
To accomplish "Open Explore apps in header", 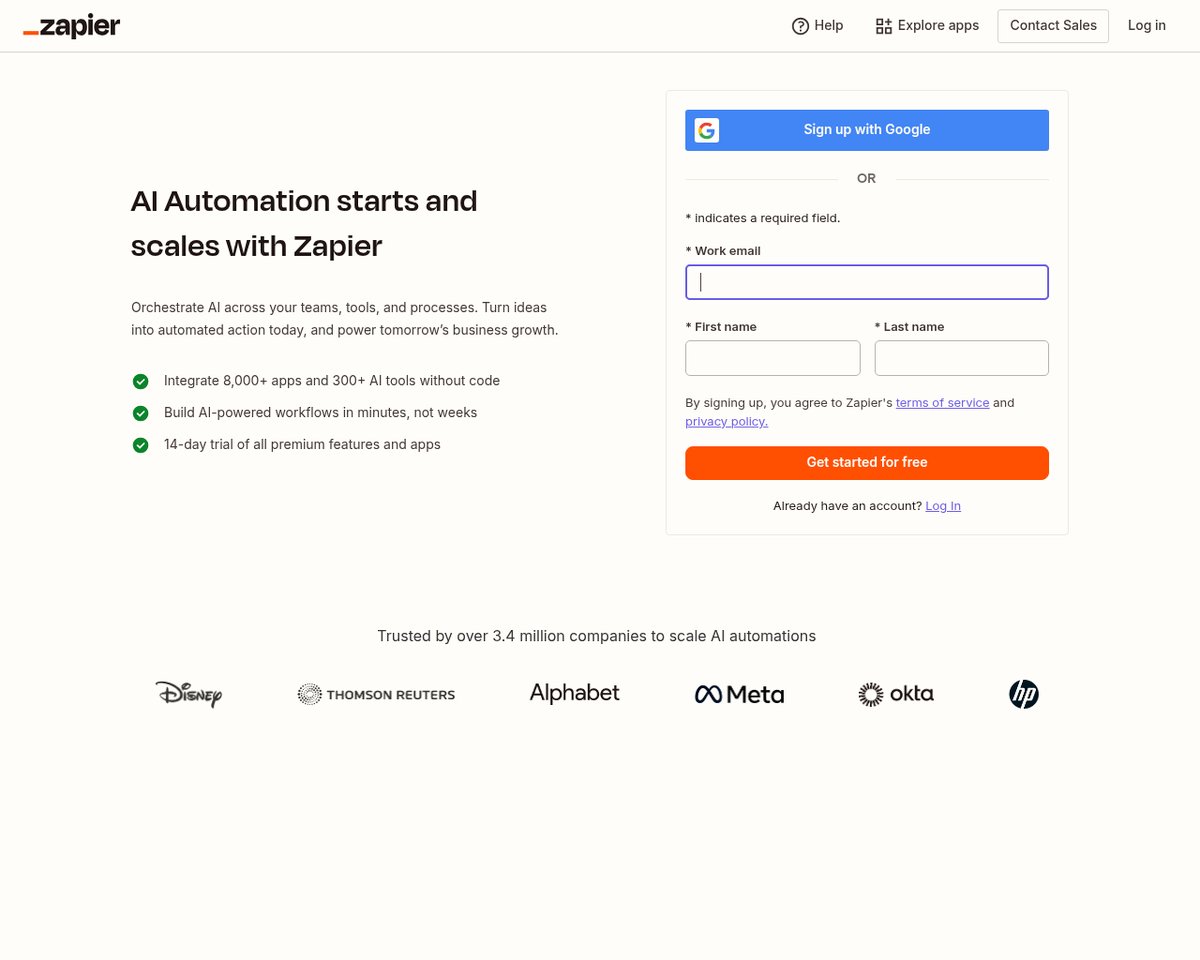I will point(927,26).
